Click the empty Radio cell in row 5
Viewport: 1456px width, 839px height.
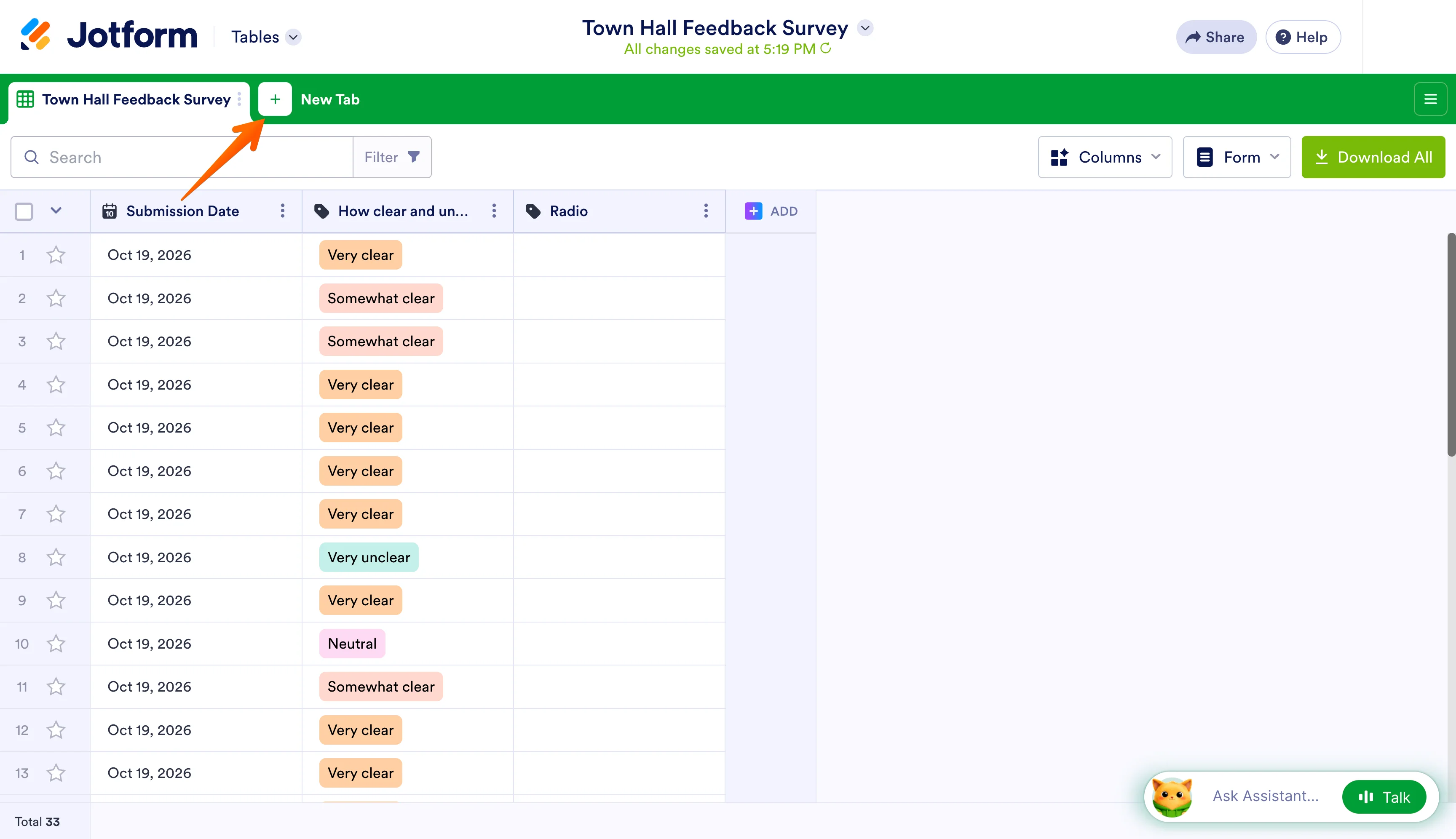(619, 428)
